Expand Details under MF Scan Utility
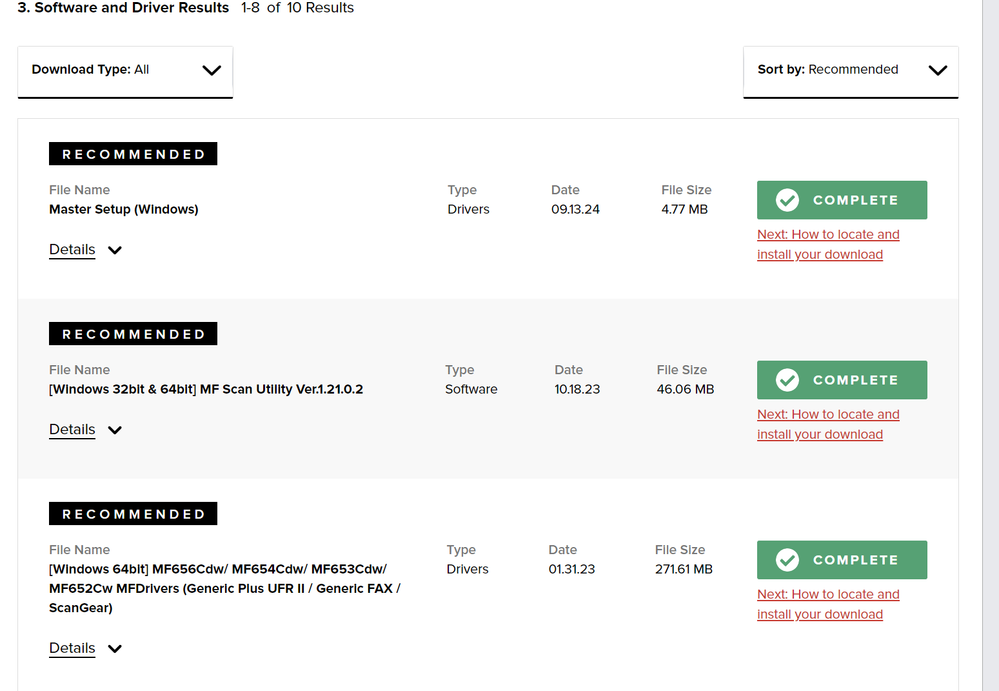 pos(72,430)
